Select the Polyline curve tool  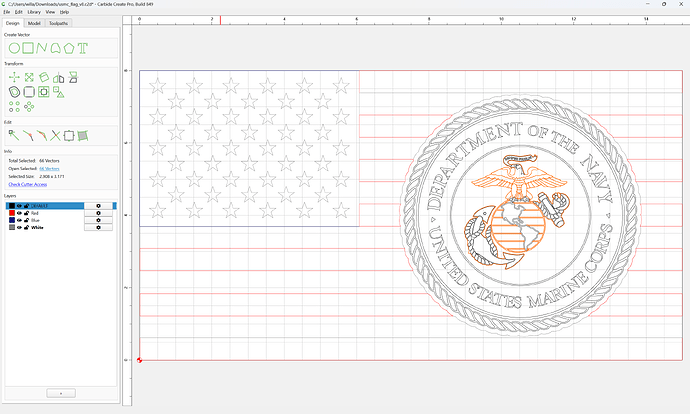pyautogui.click(x=42, y=48)
